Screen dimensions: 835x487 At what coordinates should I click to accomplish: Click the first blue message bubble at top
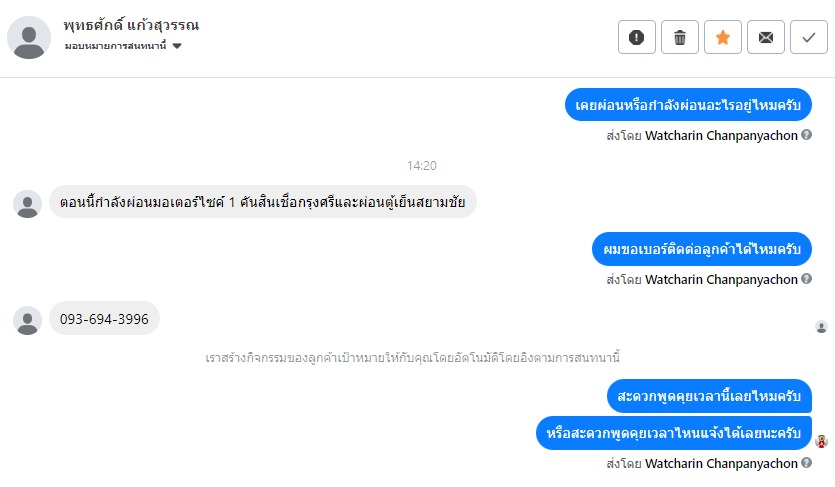[688, 104]
